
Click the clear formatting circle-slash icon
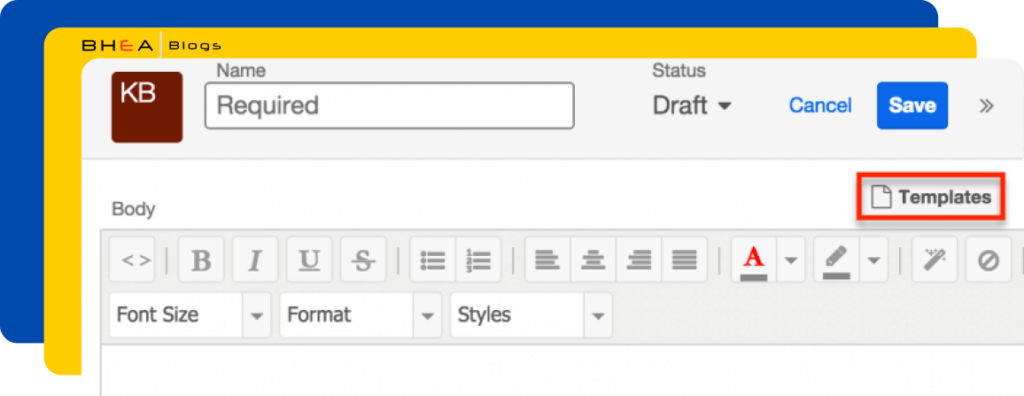tap(989, 259)
